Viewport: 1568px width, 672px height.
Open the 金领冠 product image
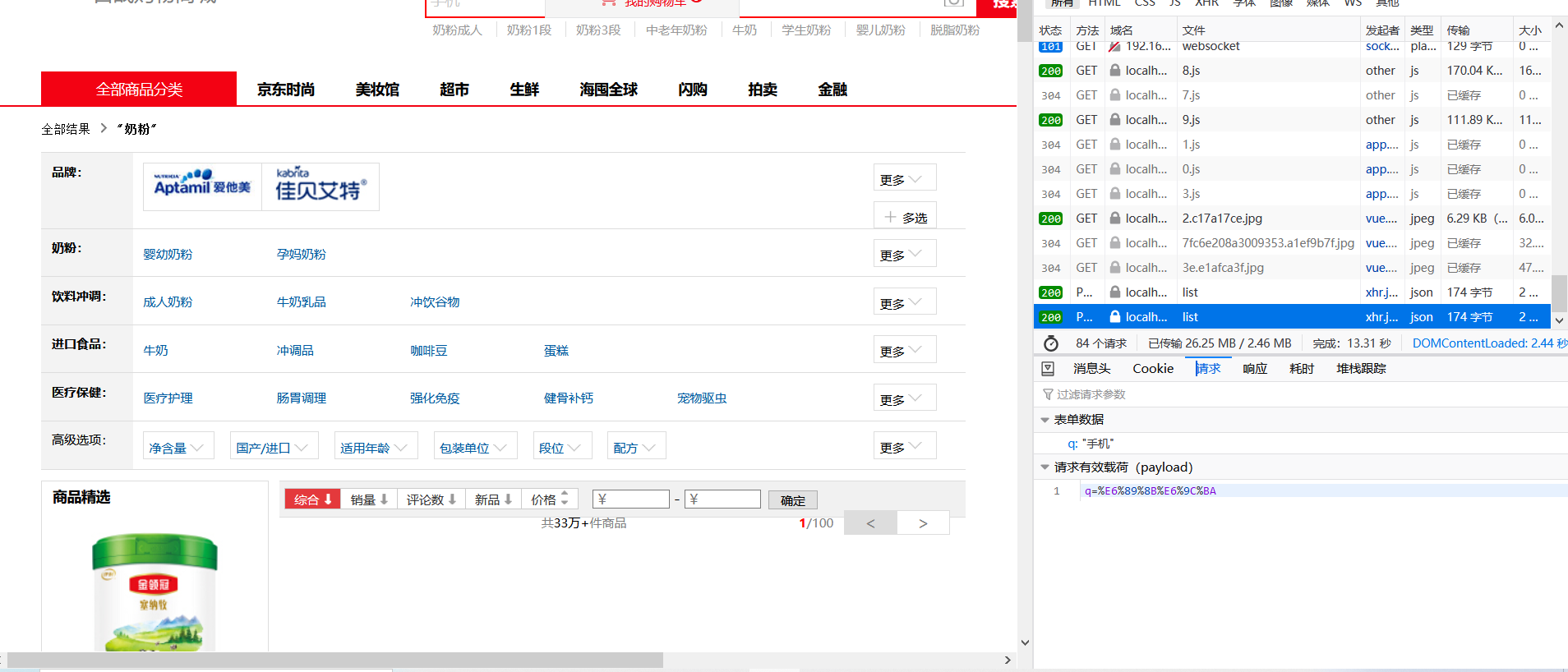tap(154, 591)
